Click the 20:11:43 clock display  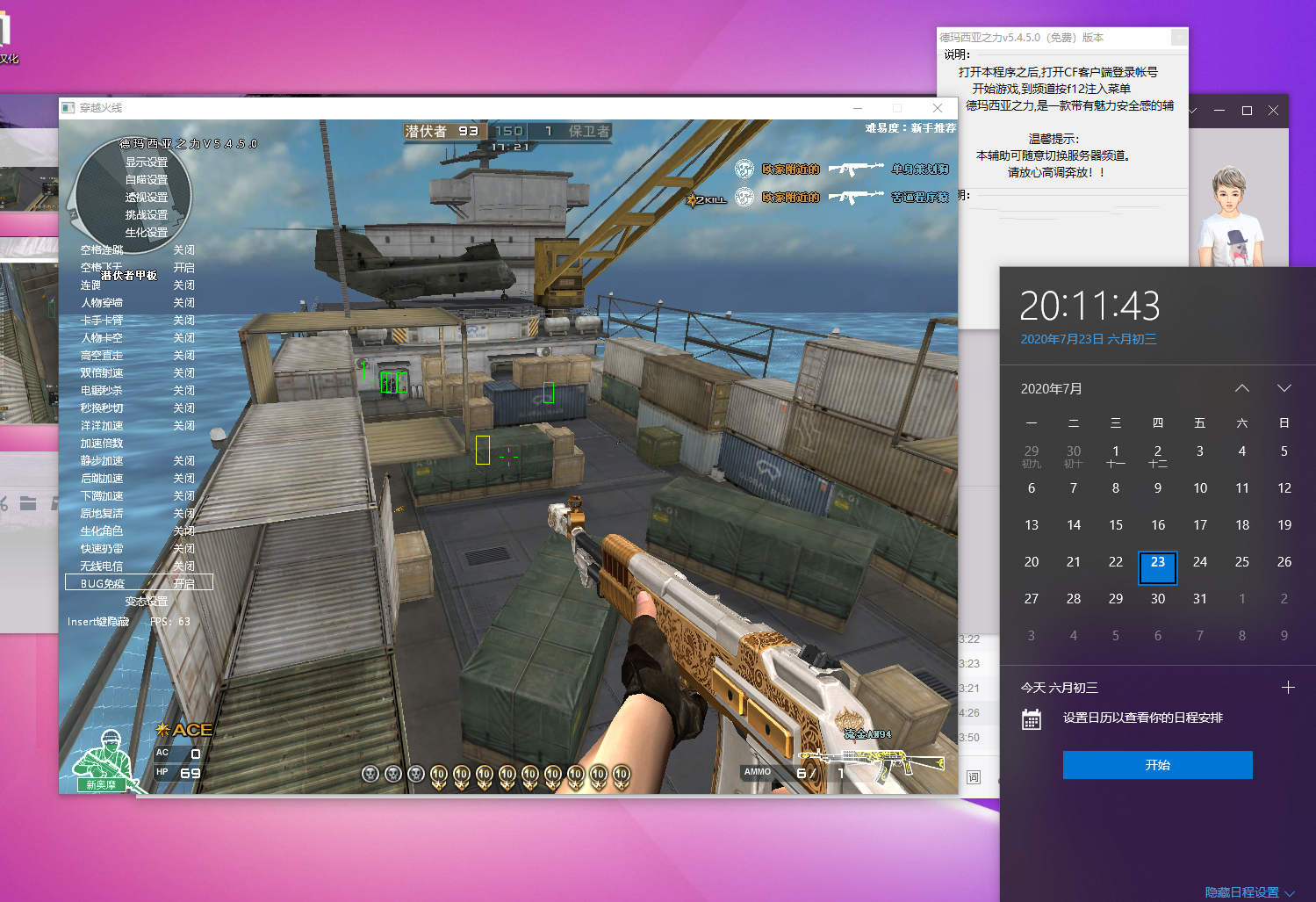(x=1089, y=307)
